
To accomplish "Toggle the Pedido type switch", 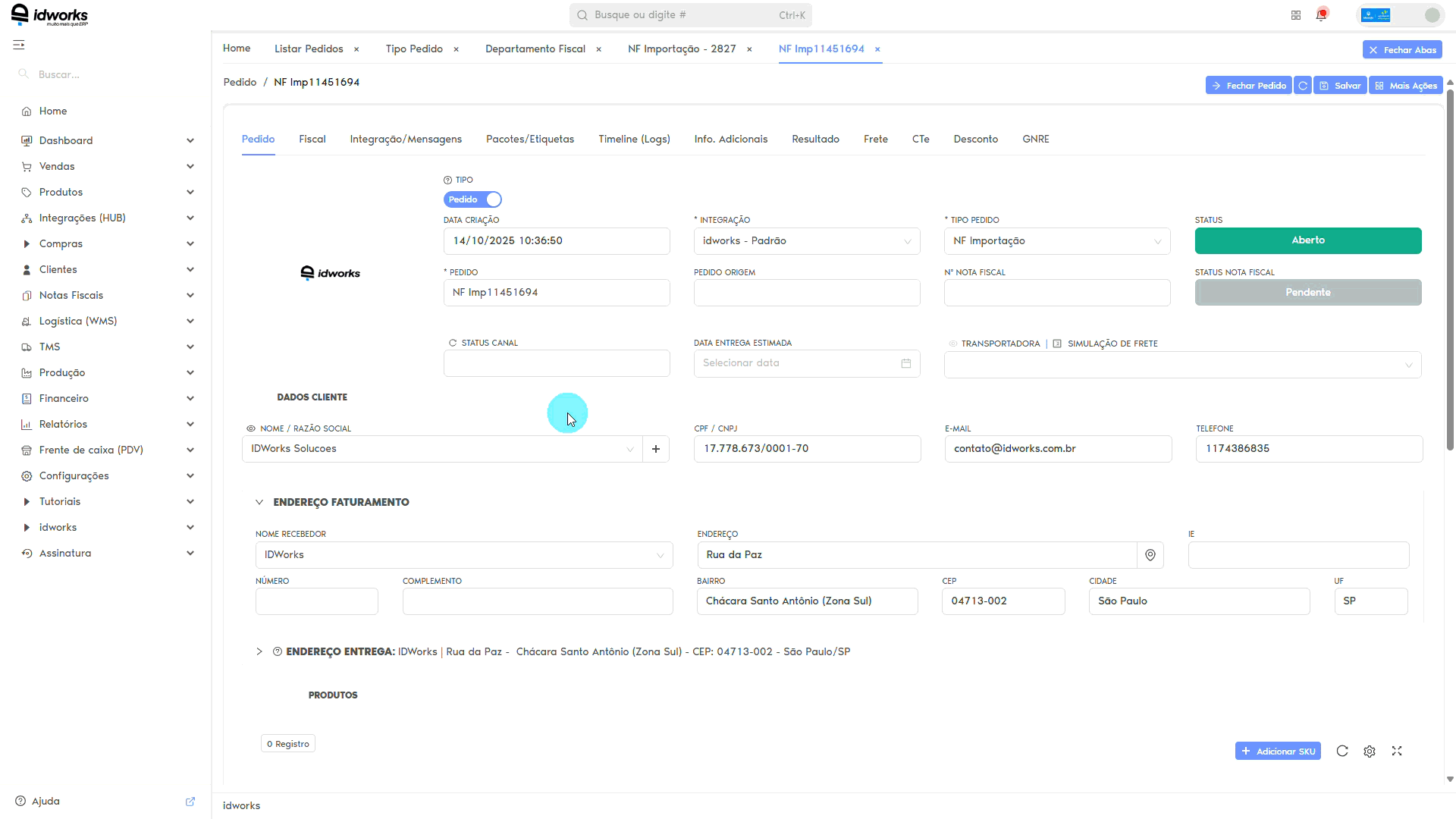I will [x=472, y=199].
